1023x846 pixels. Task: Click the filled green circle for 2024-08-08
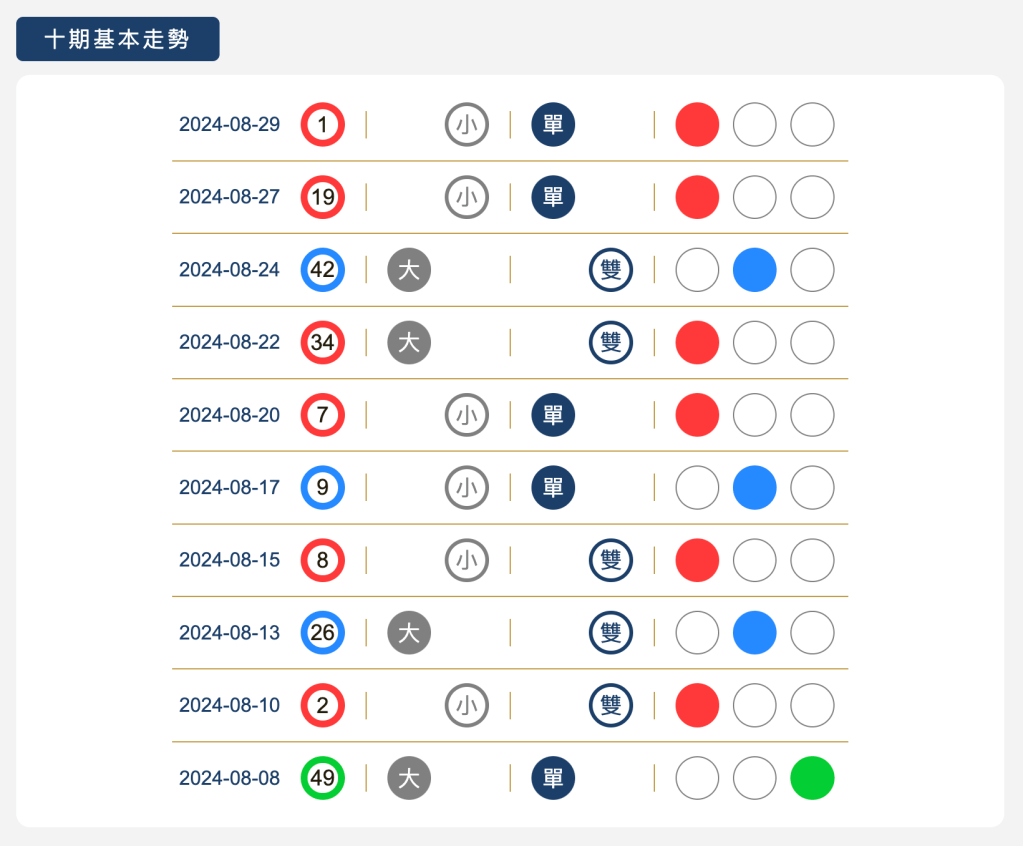812,778
